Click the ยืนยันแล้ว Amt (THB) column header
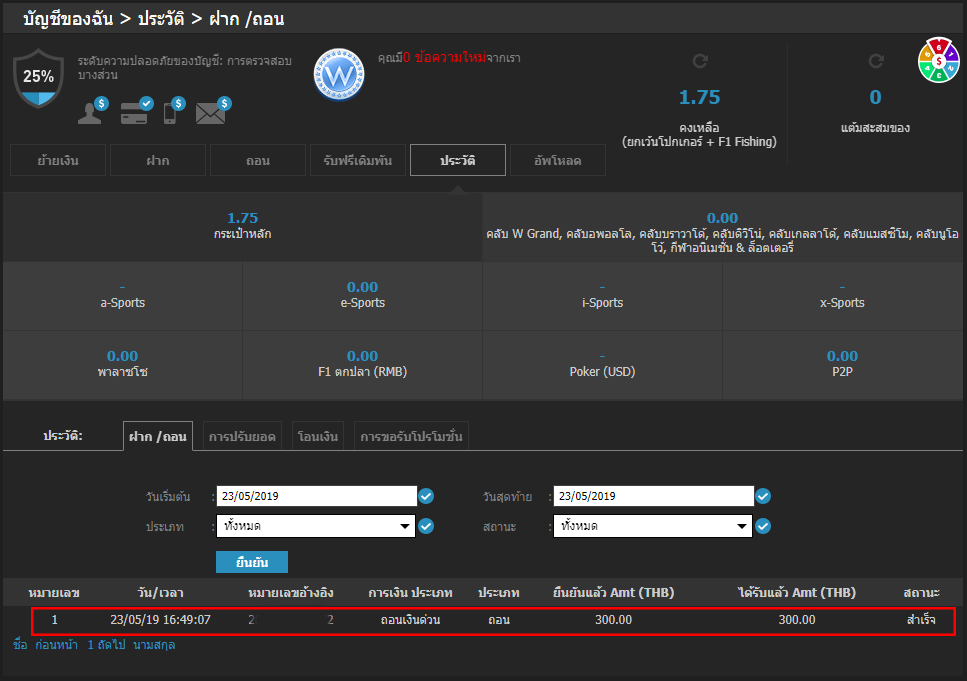967x681 pixels. tap(614, 593)
